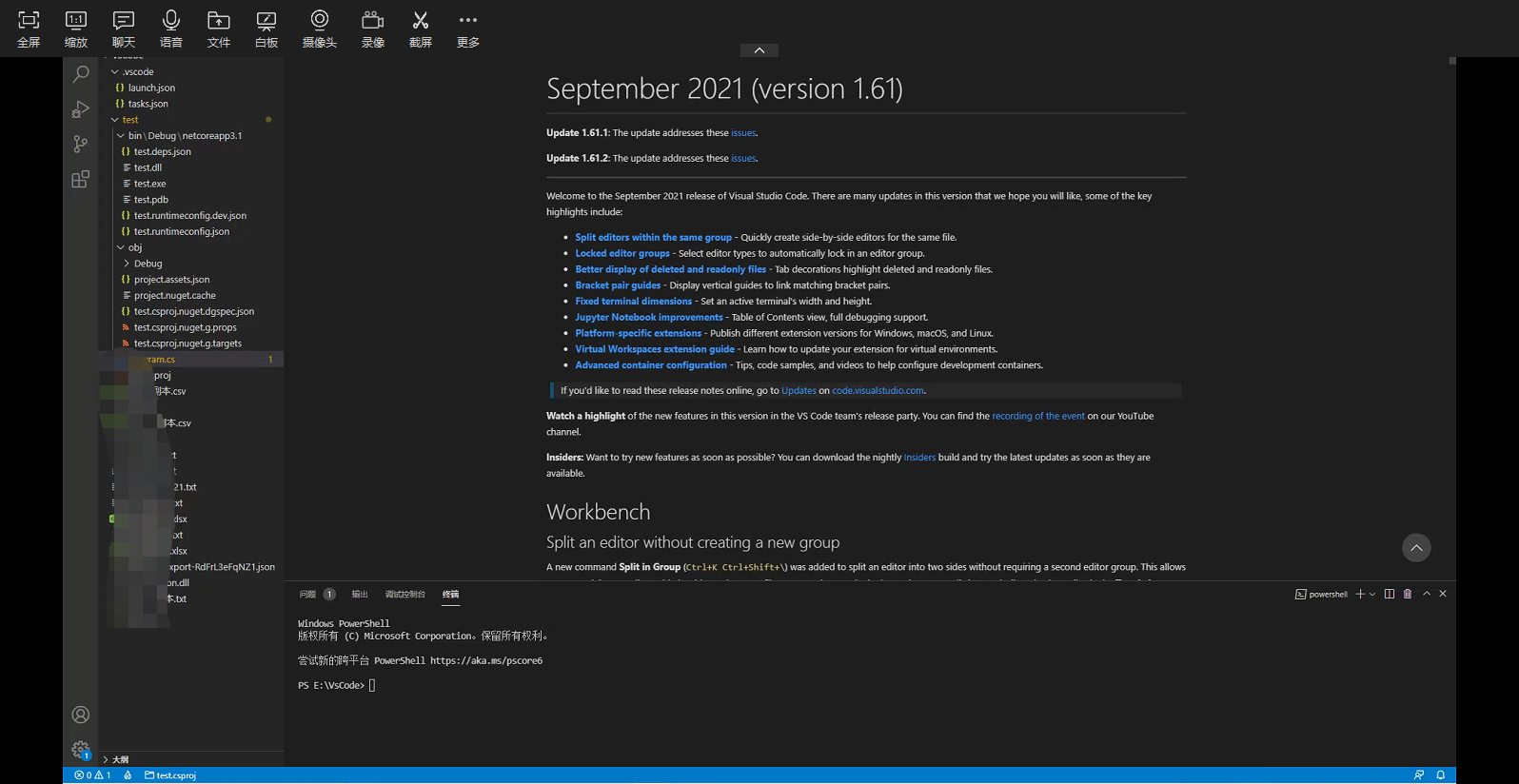Open Run and Debug view
Image resolution: width=1519 pixels, height=784 pixels.
(x=81, y=109)
